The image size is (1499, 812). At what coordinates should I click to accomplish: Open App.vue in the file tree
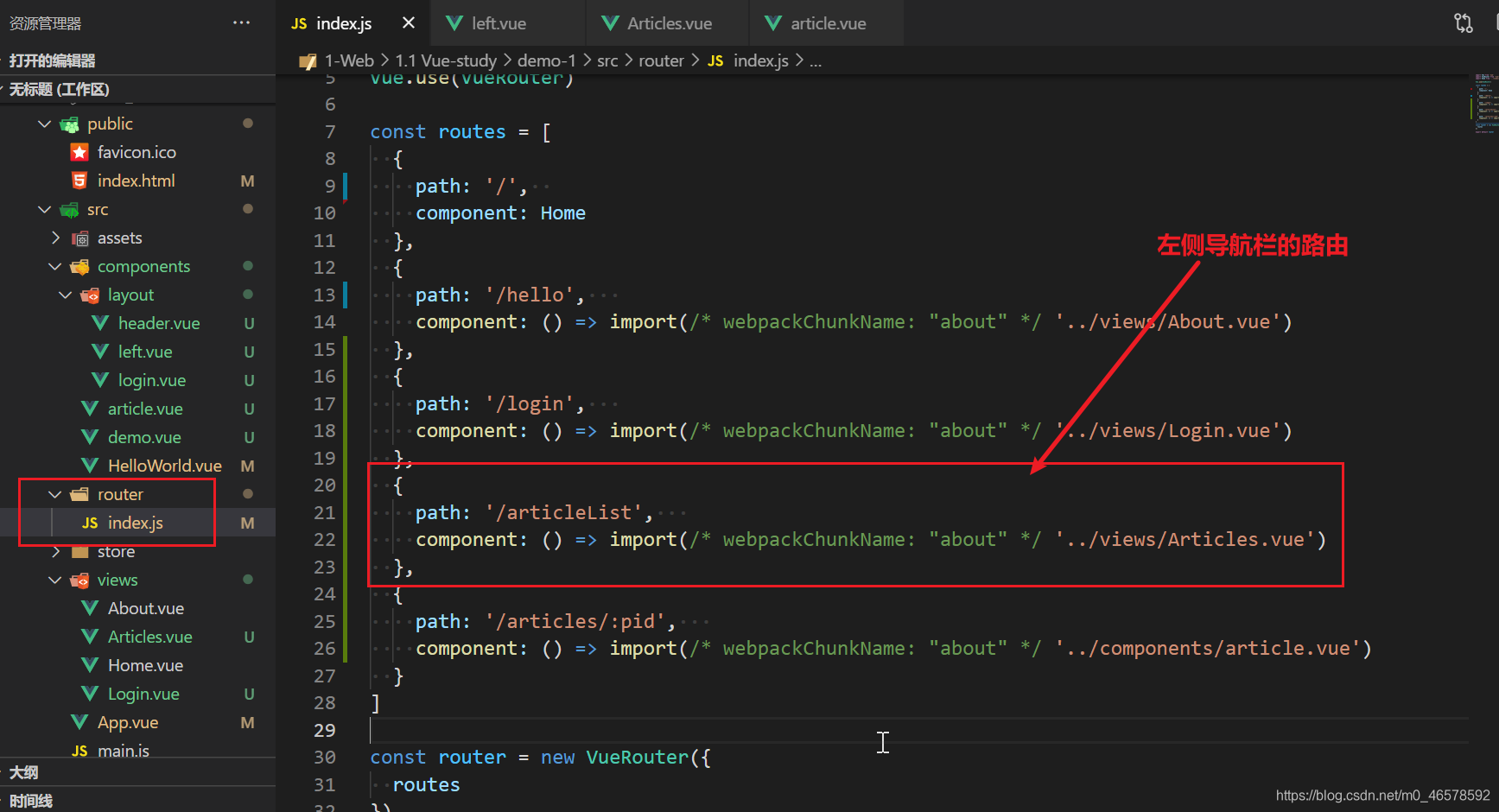coord(128,722)
